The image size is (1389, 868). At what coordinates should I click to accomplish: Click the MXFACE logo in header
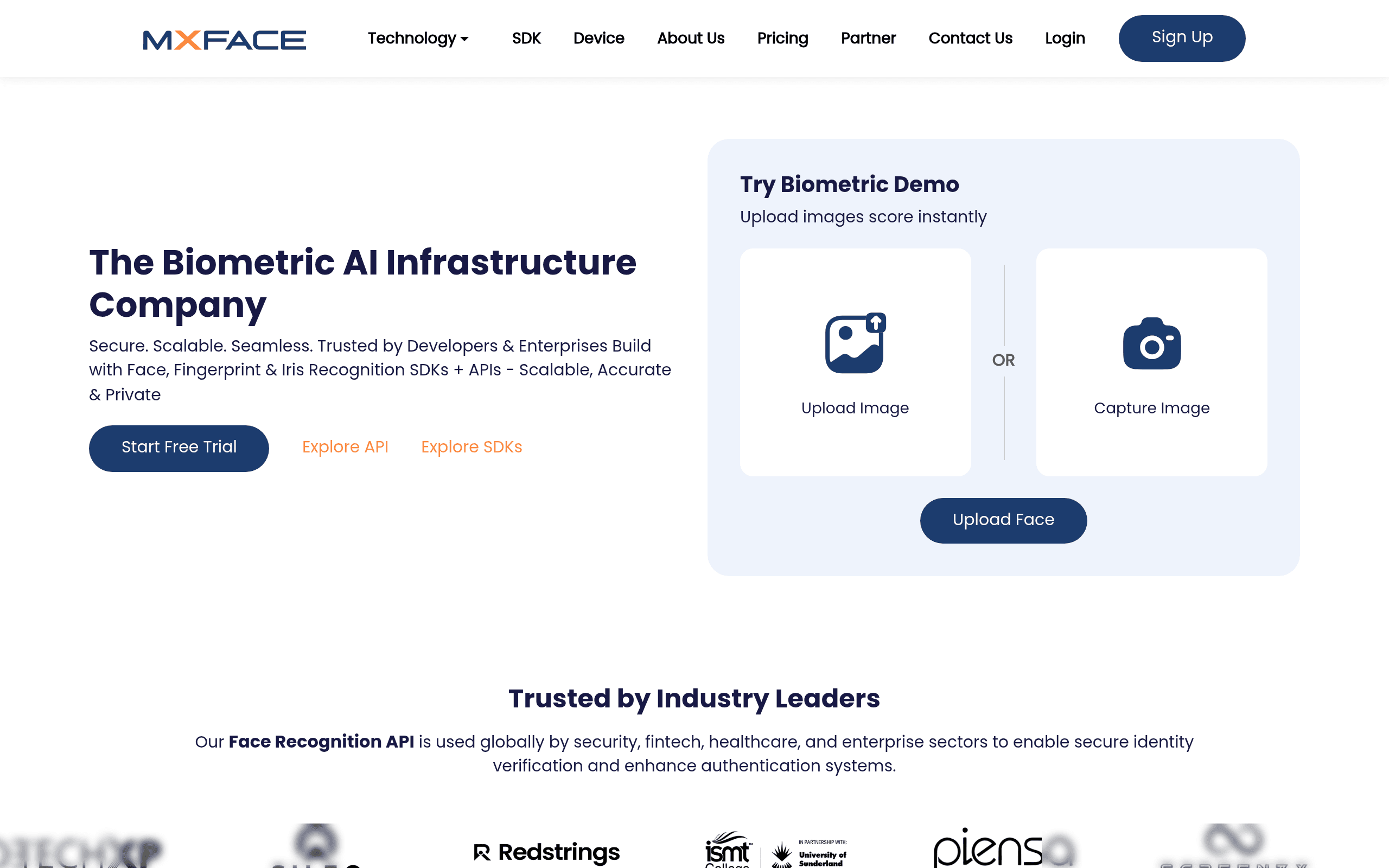click(225, 40)
